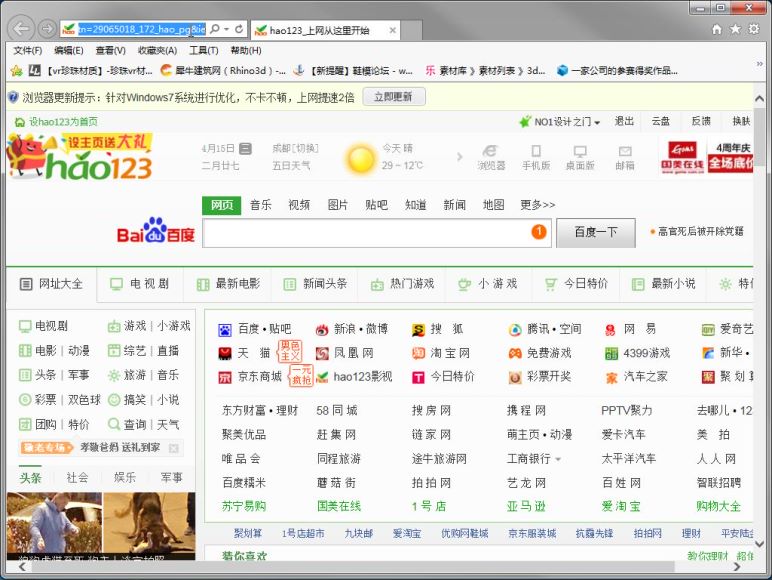
Task: Open the calendar icon next to 4月15日
Action: pos(245,148)
